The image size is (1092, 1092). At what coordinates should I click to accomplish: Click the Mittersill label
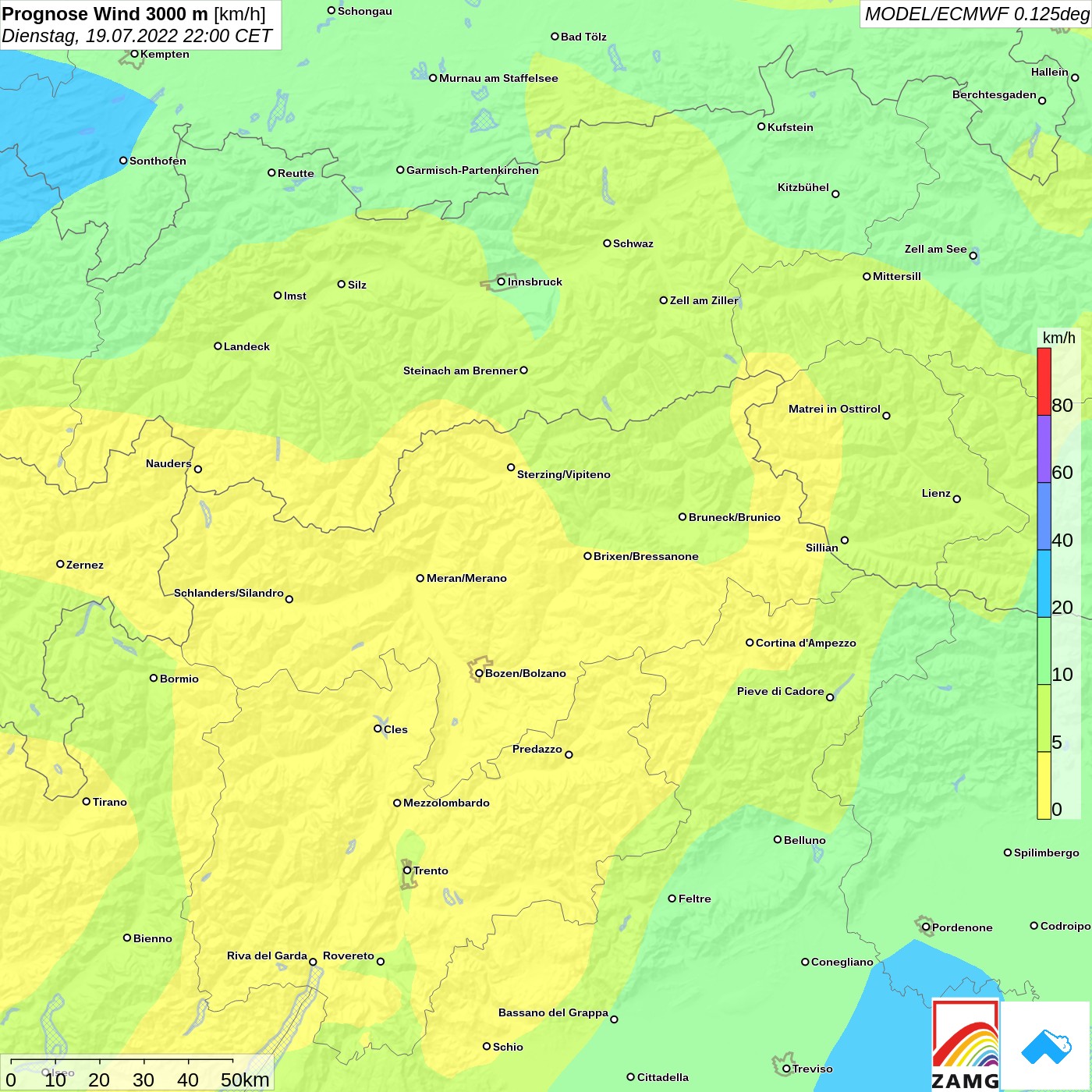[x=897, y=276]
